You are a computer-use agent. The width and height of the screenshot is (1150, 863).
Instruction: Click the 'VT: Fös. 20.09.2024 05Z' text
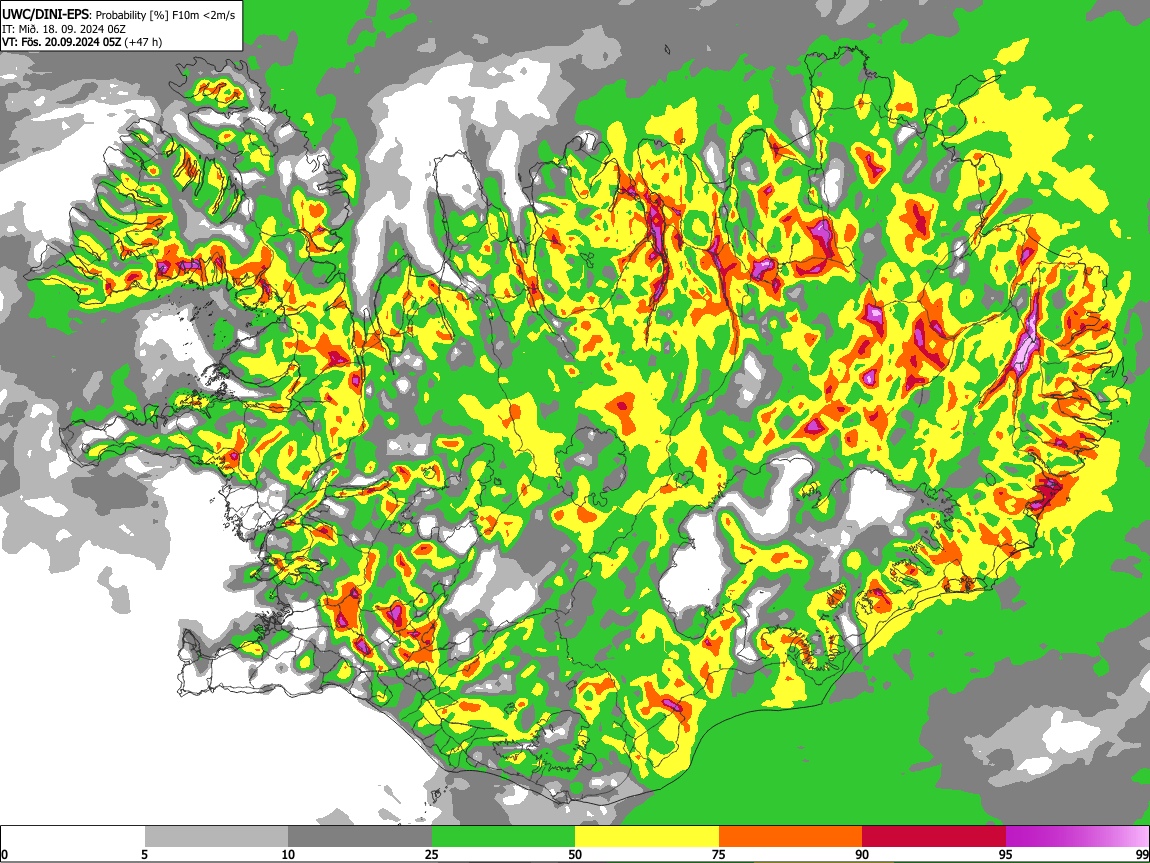tap(61, 42)
